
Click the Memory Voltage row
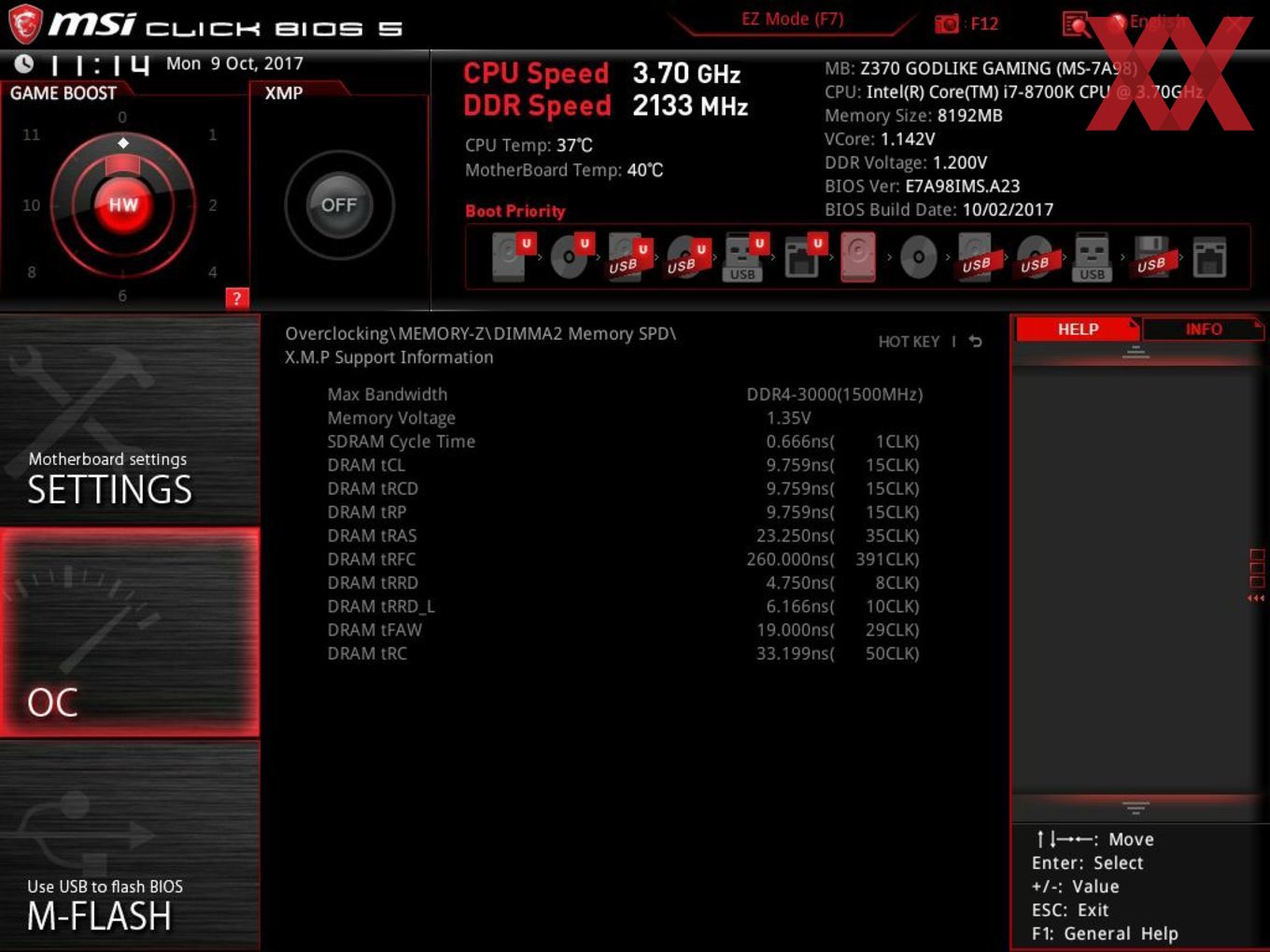[x=625, y=418]
